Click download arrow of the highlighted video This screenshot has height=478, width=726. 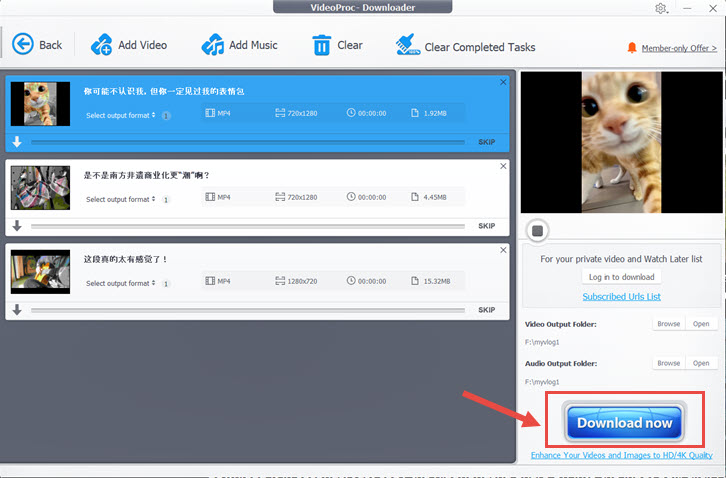click(x=17, y=142)
